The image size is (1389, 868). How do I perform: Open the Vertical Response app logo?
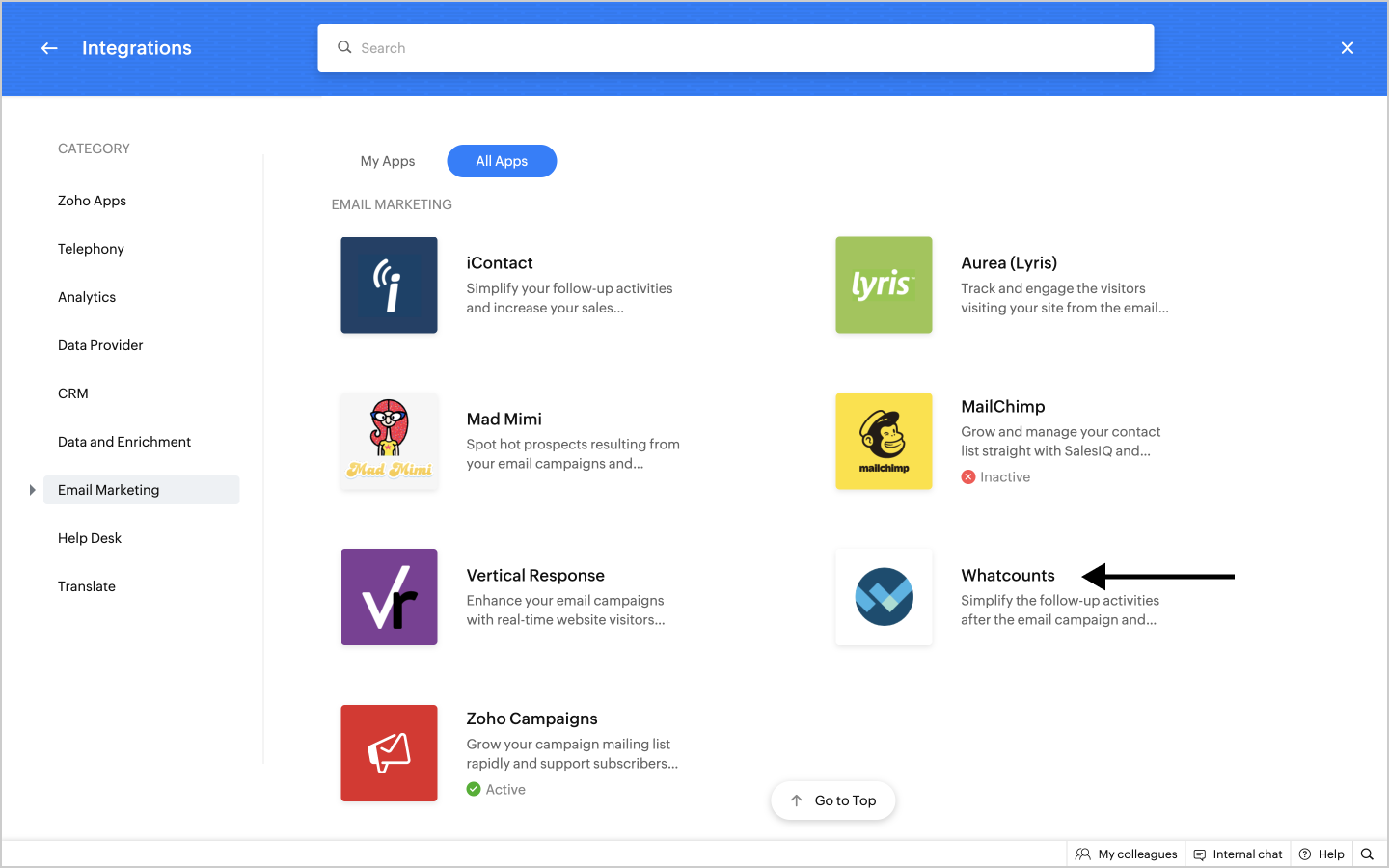tap(389, 597)
